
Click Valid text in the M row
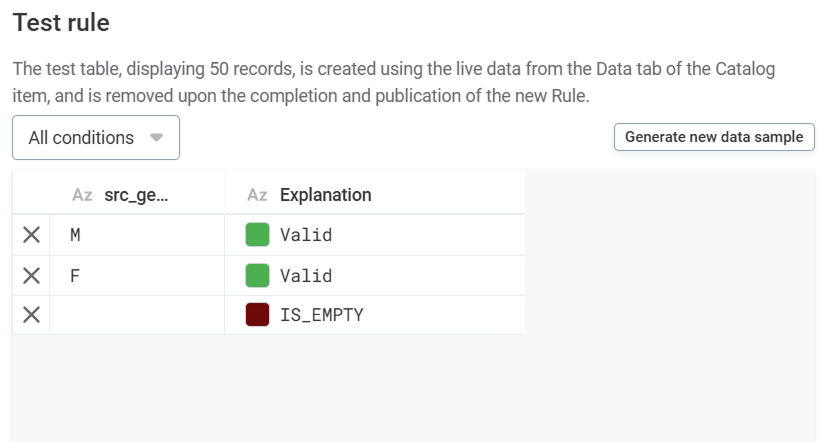306,235
